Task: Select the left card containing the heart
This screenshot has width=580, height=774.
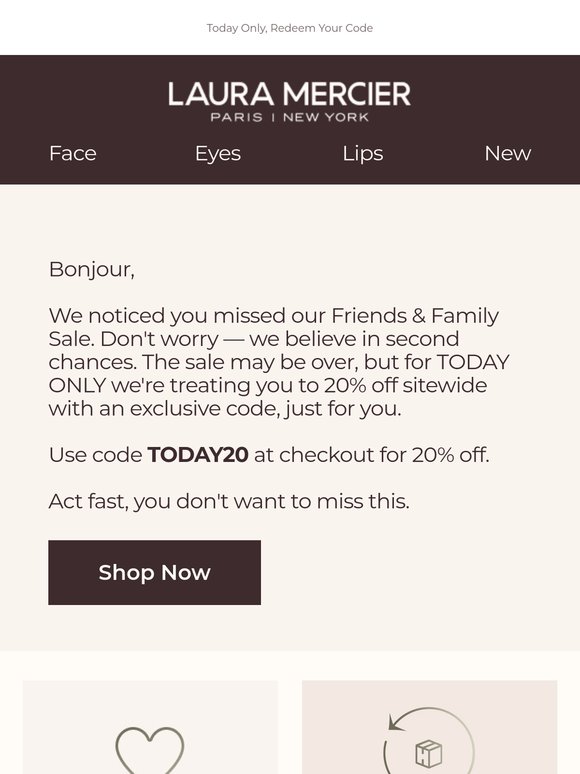Action: (x=150, y=727)
